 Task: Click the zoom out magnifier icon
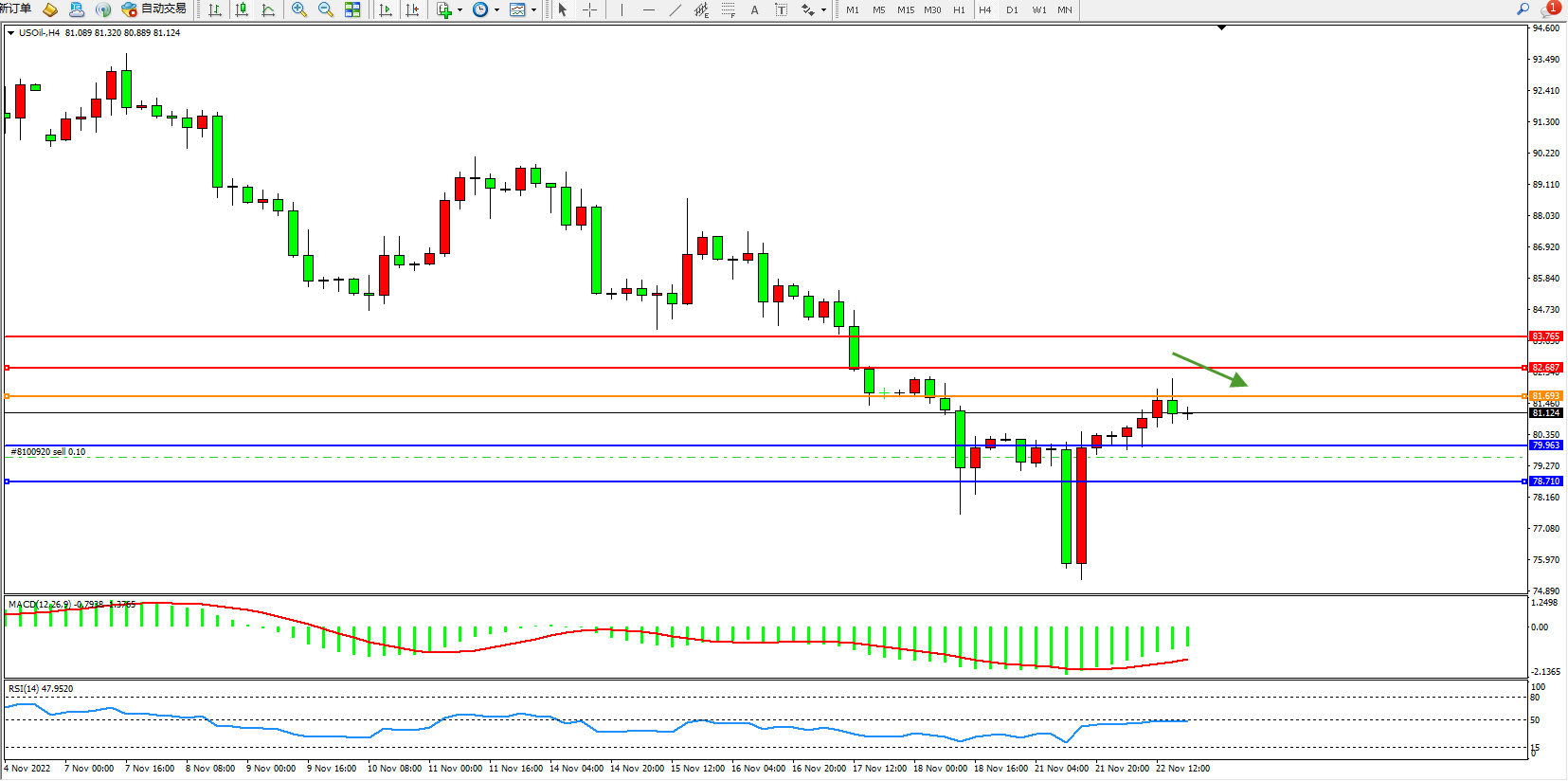coord(326,9)
